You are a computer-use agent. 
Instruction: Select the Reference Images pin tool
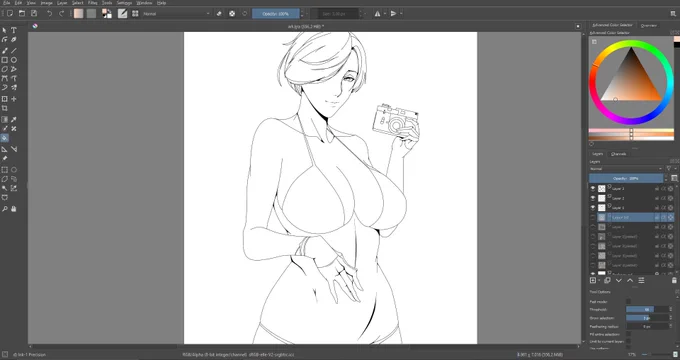(x=5, y=159)
